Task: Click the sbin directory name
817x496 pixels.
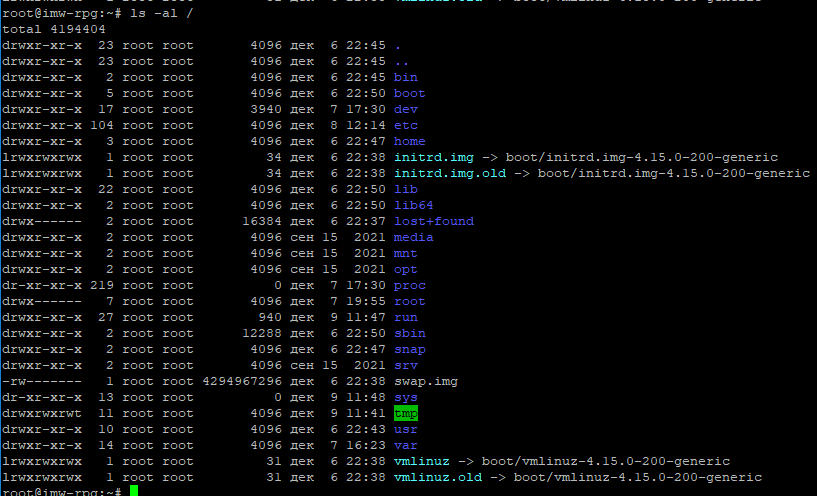Action: 409,333
